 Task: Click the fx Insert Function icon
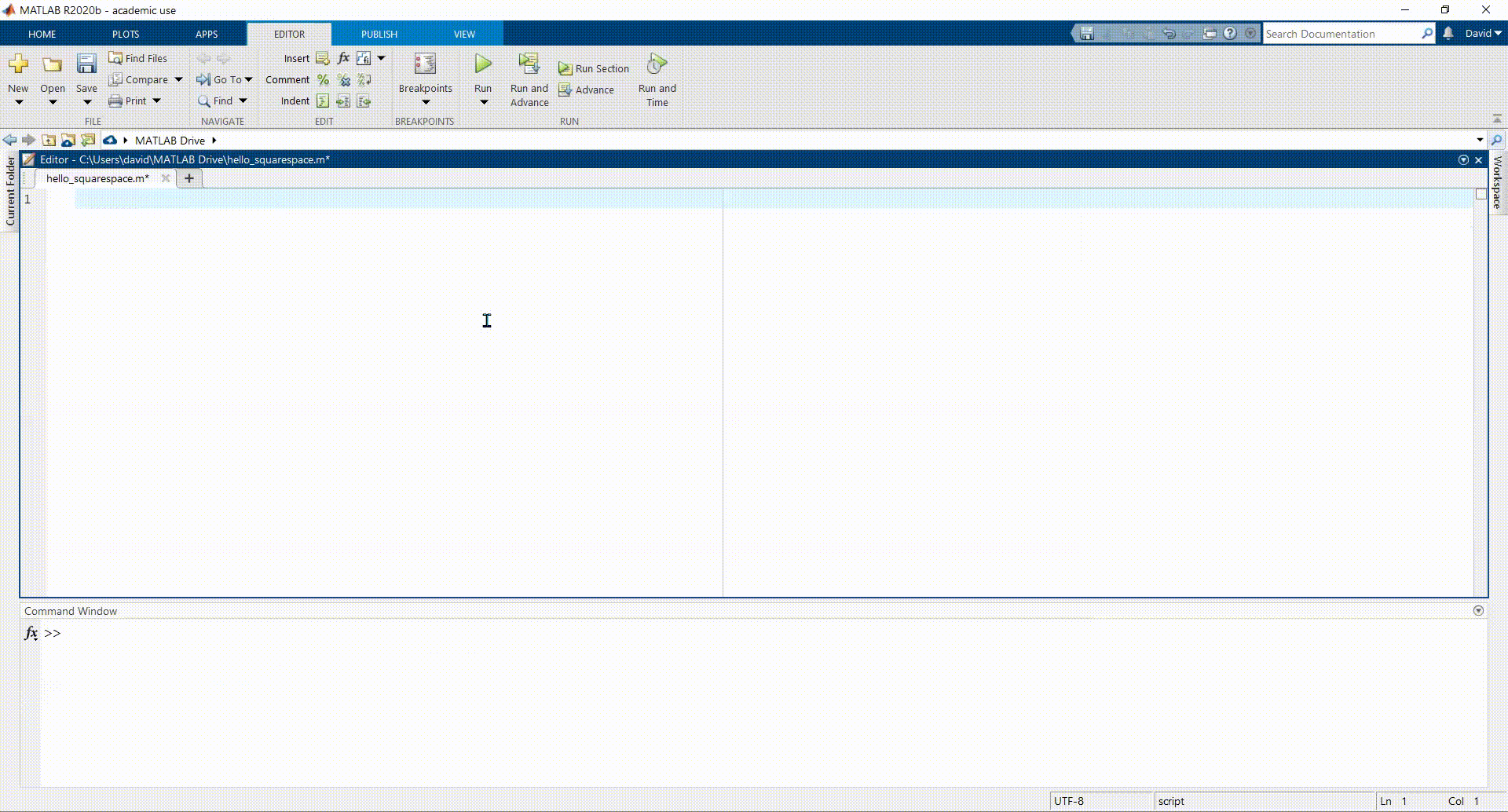click(343, 58)
